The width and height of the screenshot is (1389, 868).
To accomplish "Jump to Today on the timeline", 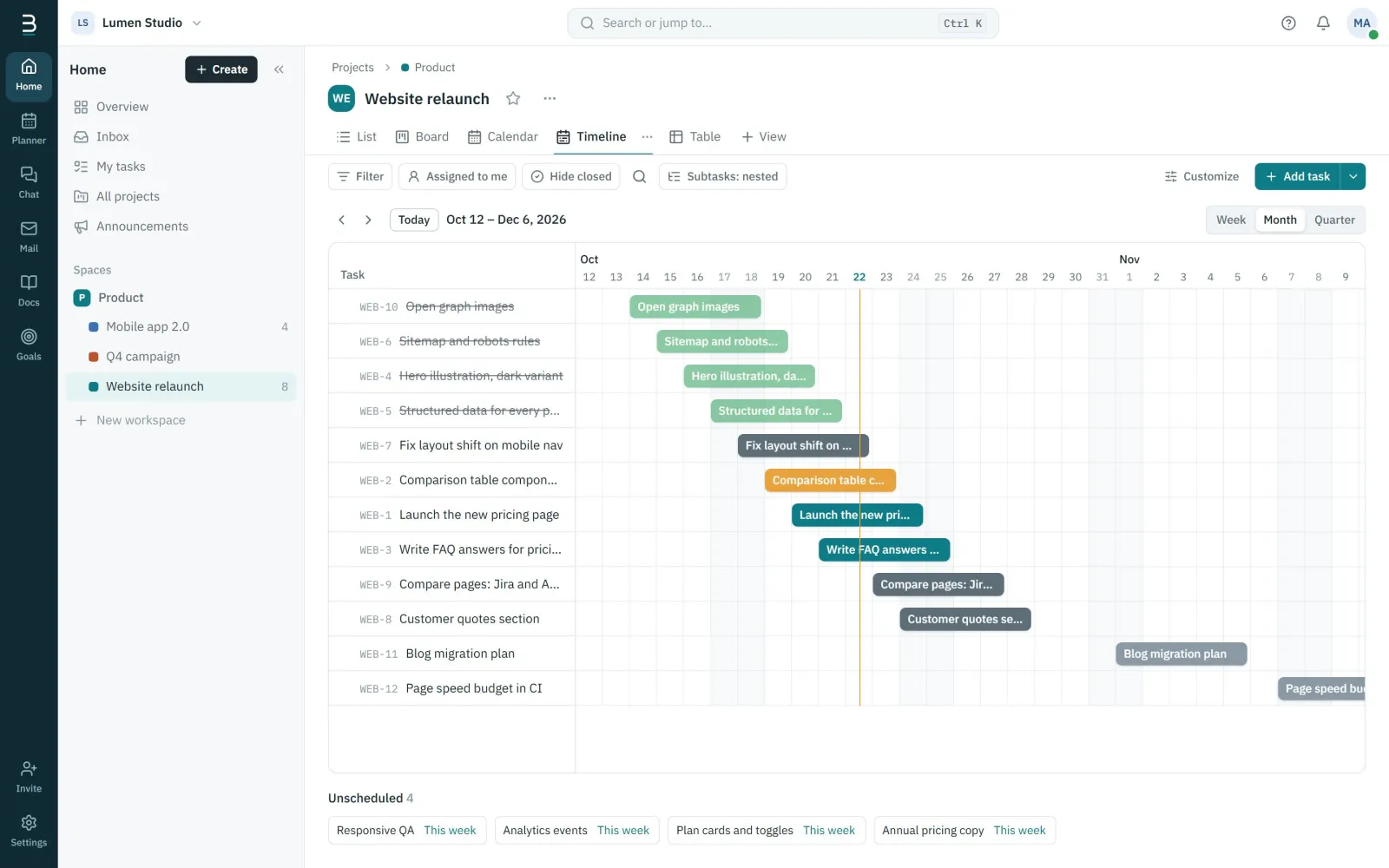I will point(414,220).
